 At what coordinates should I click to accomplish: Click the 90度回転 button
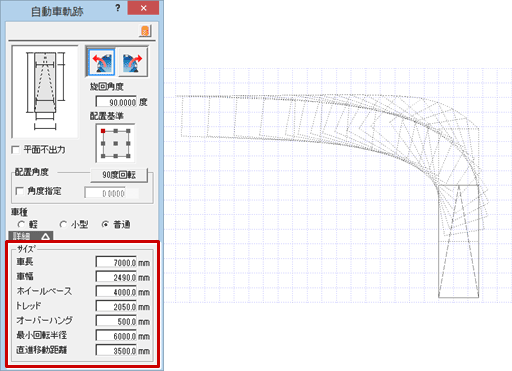point(119,175)
